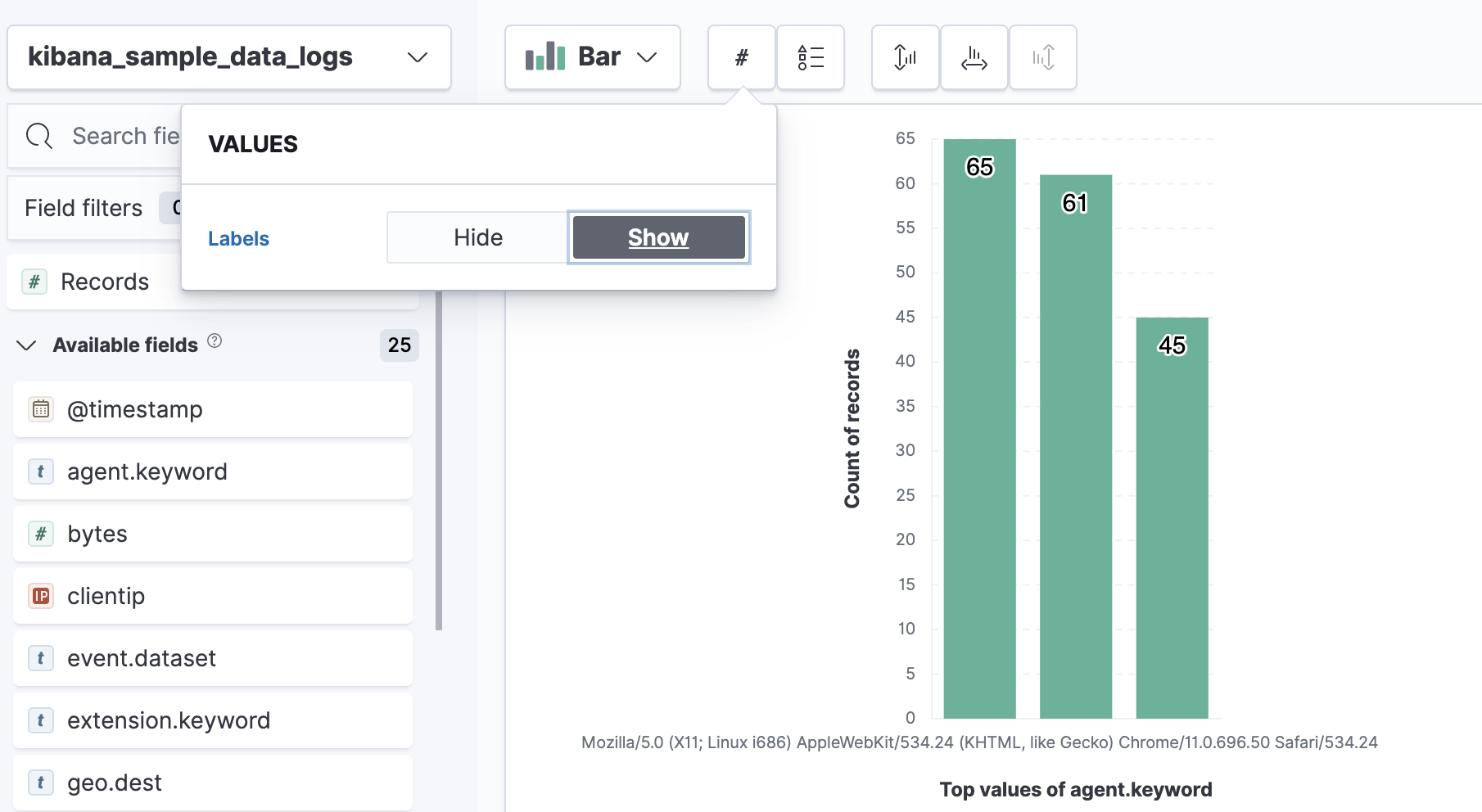
Task: Click the text icon beside agent.keyword
Action: [x=40, y=471]
